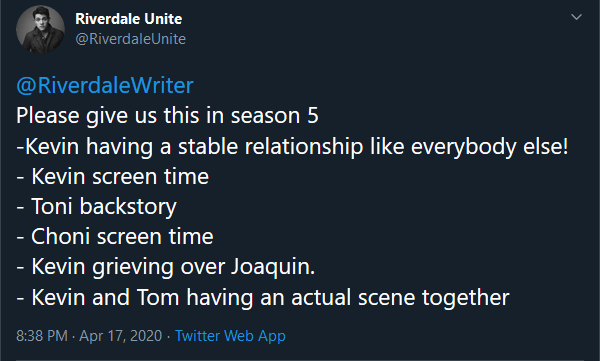Click the Apr 17, 2020 date
The height and width of the screenshot is (361, 600).
[121, 336]
